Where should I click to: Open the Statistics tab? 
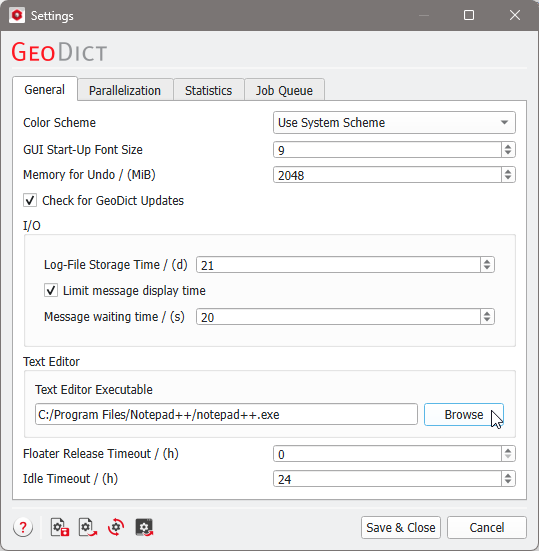(x=209, y=90)
